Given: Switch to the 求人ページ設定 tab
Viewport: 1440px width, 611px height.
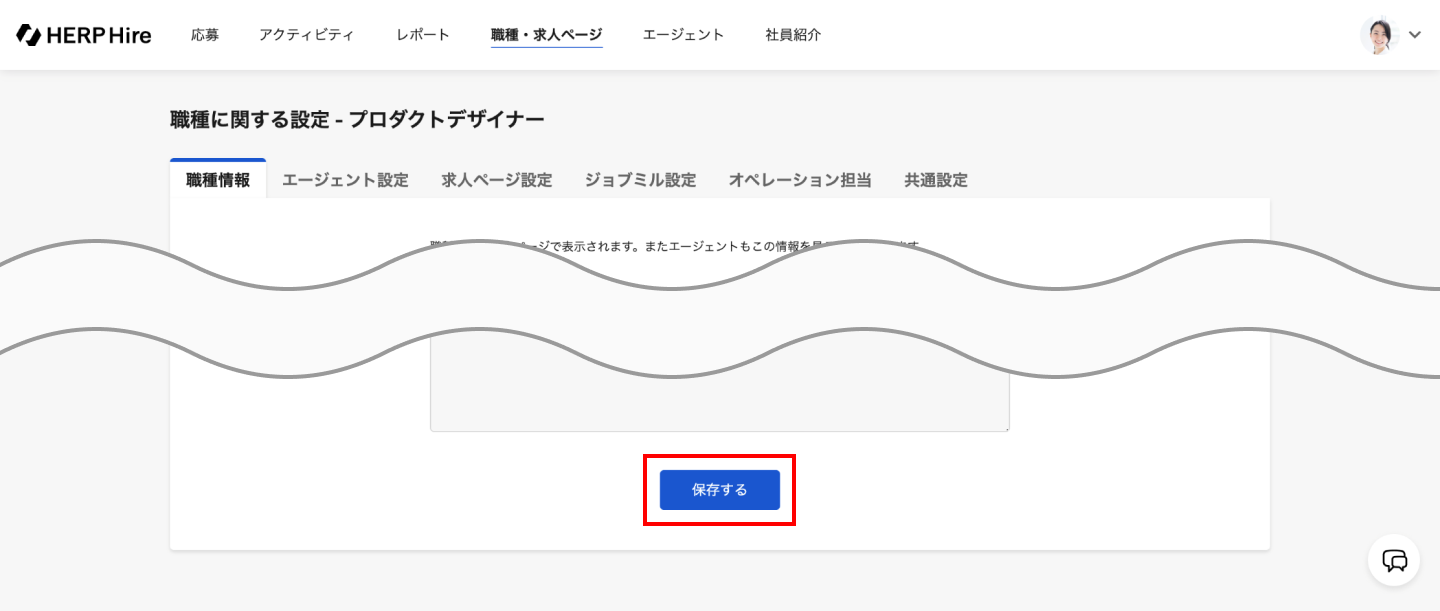Looking at the screenshot, I should (497, 180).
